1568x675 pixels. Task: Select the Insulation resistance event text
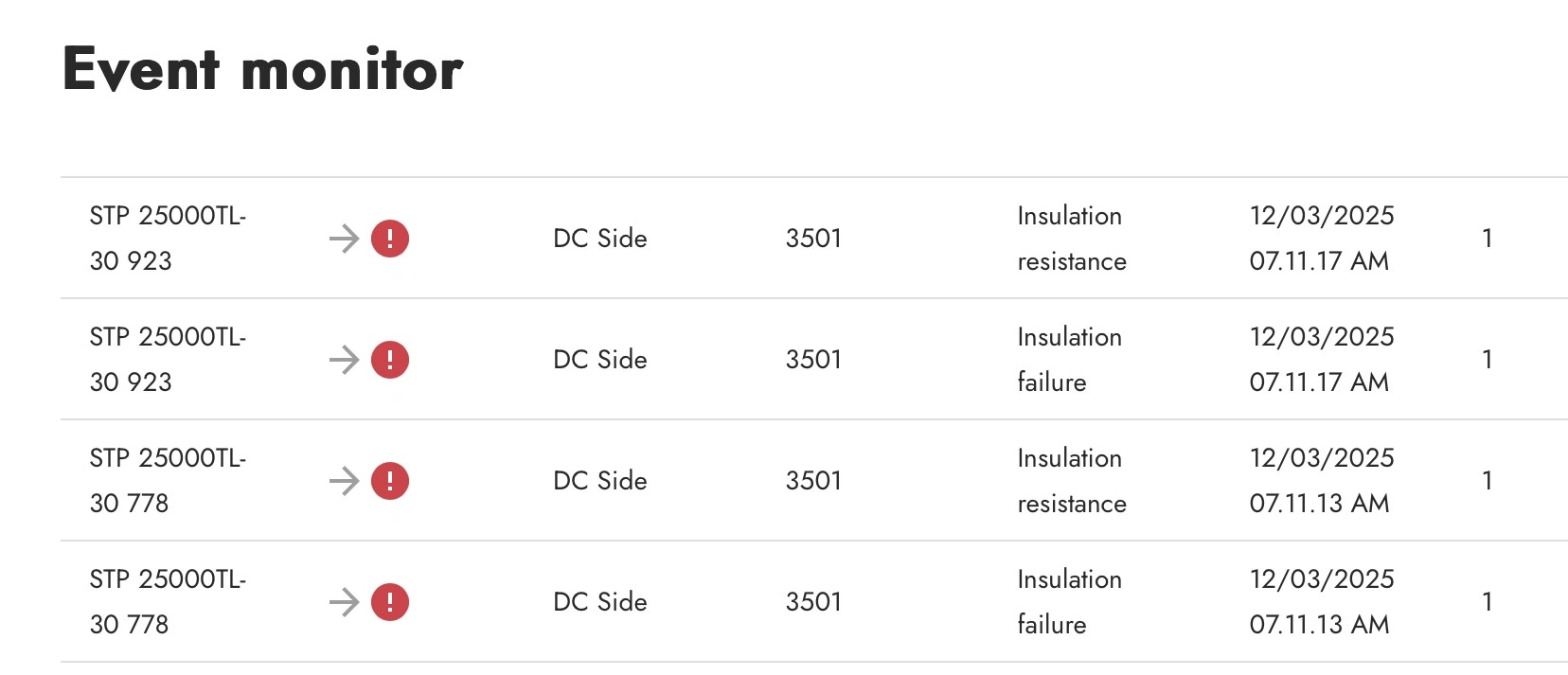[x=1070, y=239]
